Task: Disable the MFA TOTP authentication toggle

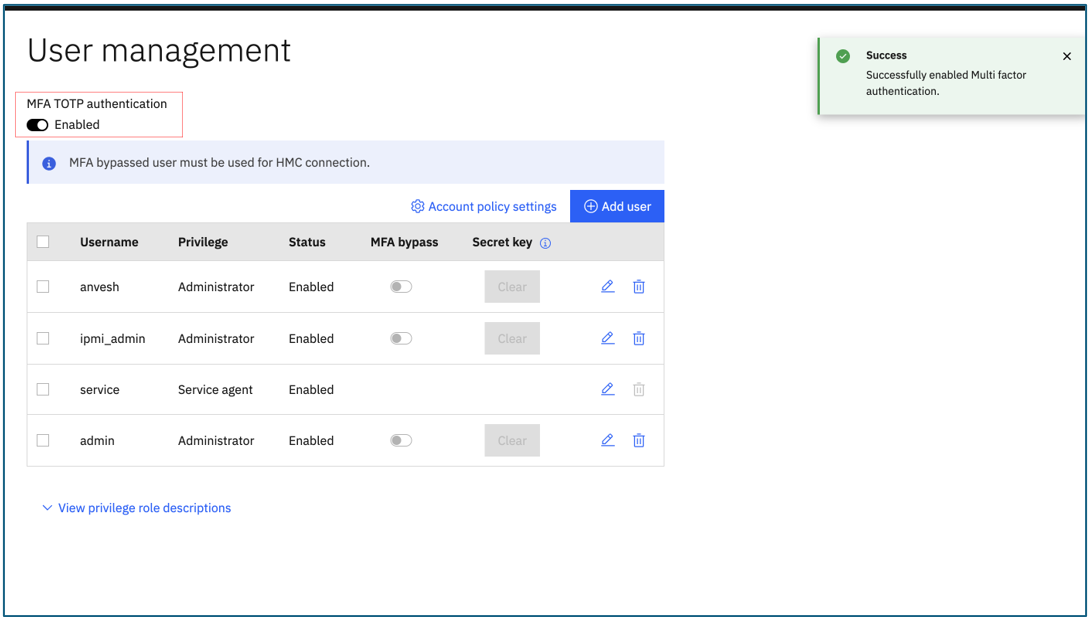Action: [37, 124]
